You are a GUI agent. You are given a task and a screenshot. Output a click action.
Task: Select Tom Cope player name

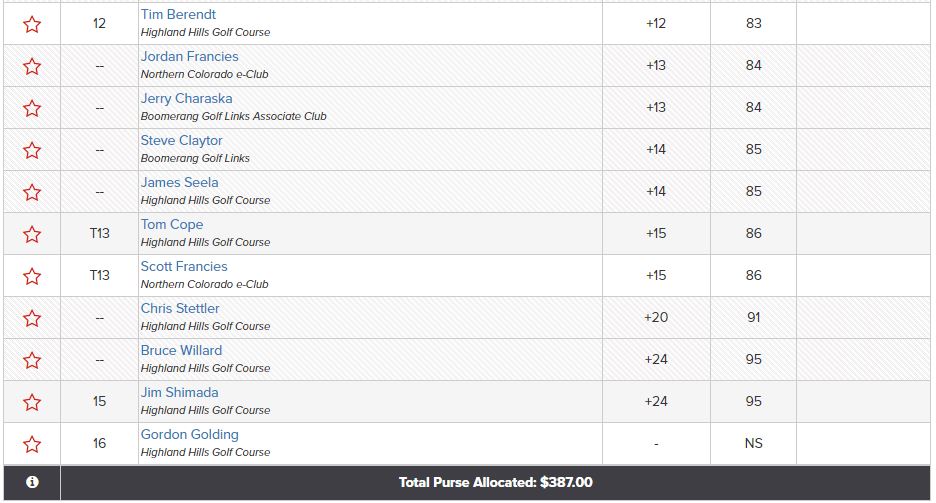click(172, 224)
